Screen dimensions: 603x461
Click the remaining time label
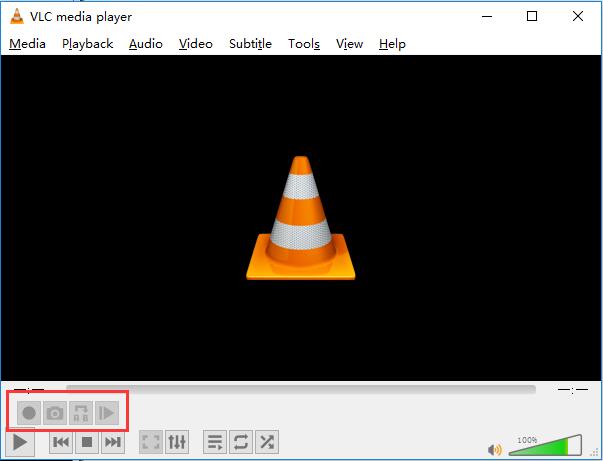click(x=573, y=390)
